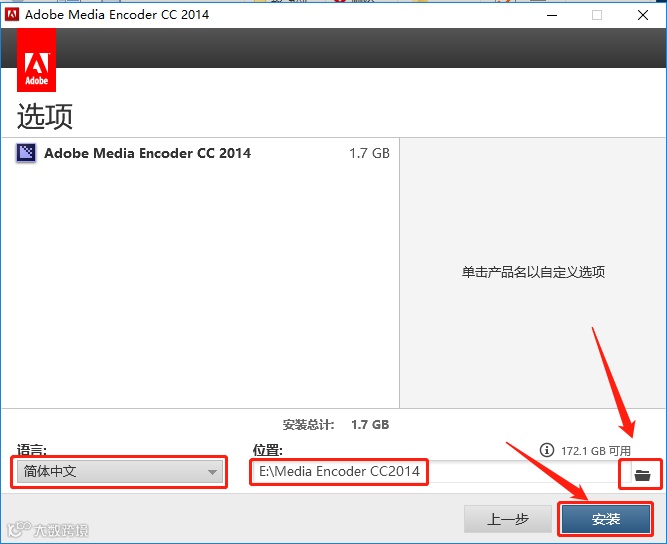Viewport: 667px width, 544px height.
Task: Click the 安装总计 total label
Action: [308, 424]
